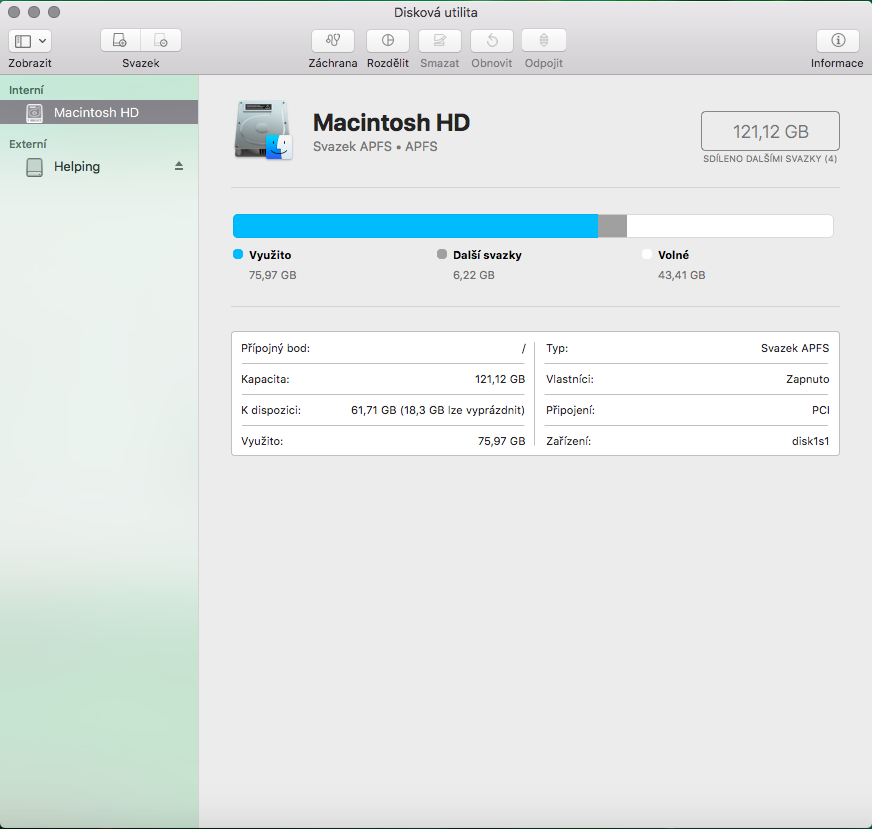Screen dimensions: 872x829
Task: Click the Kapacita 121,12 GB row value
Action: (500, 379)
